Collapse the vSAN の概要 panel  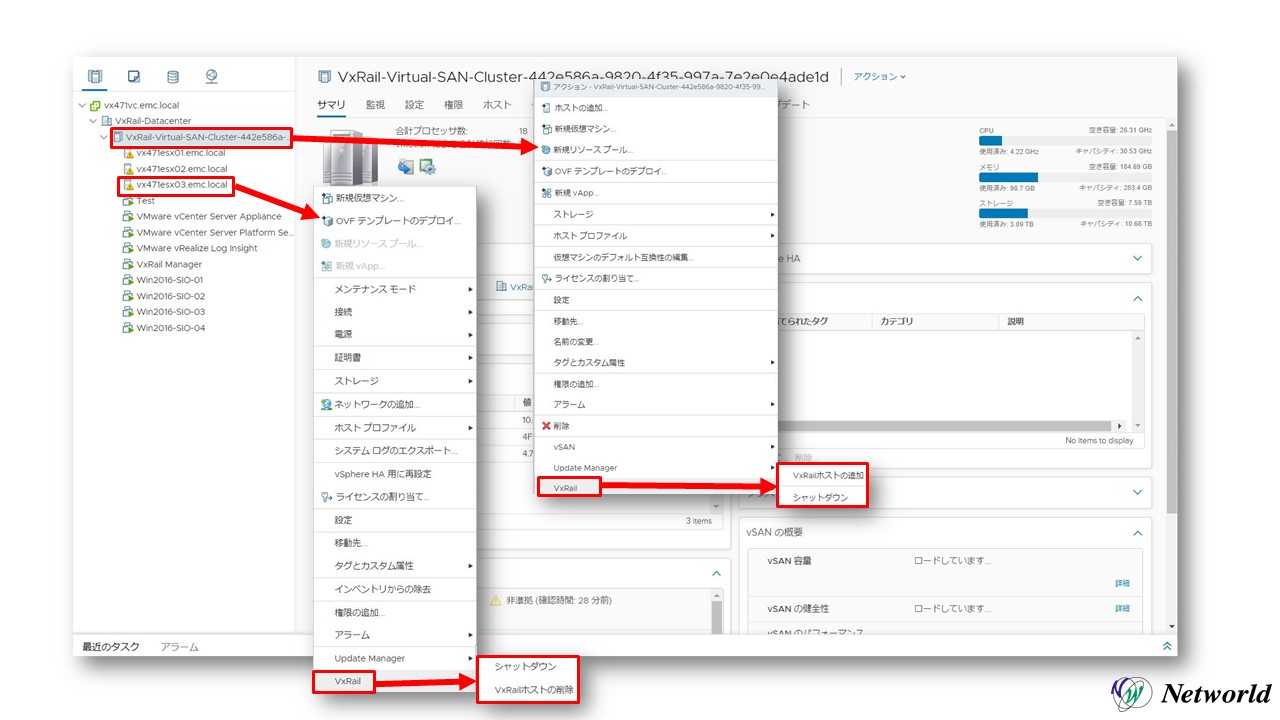tap(1136, 533)
